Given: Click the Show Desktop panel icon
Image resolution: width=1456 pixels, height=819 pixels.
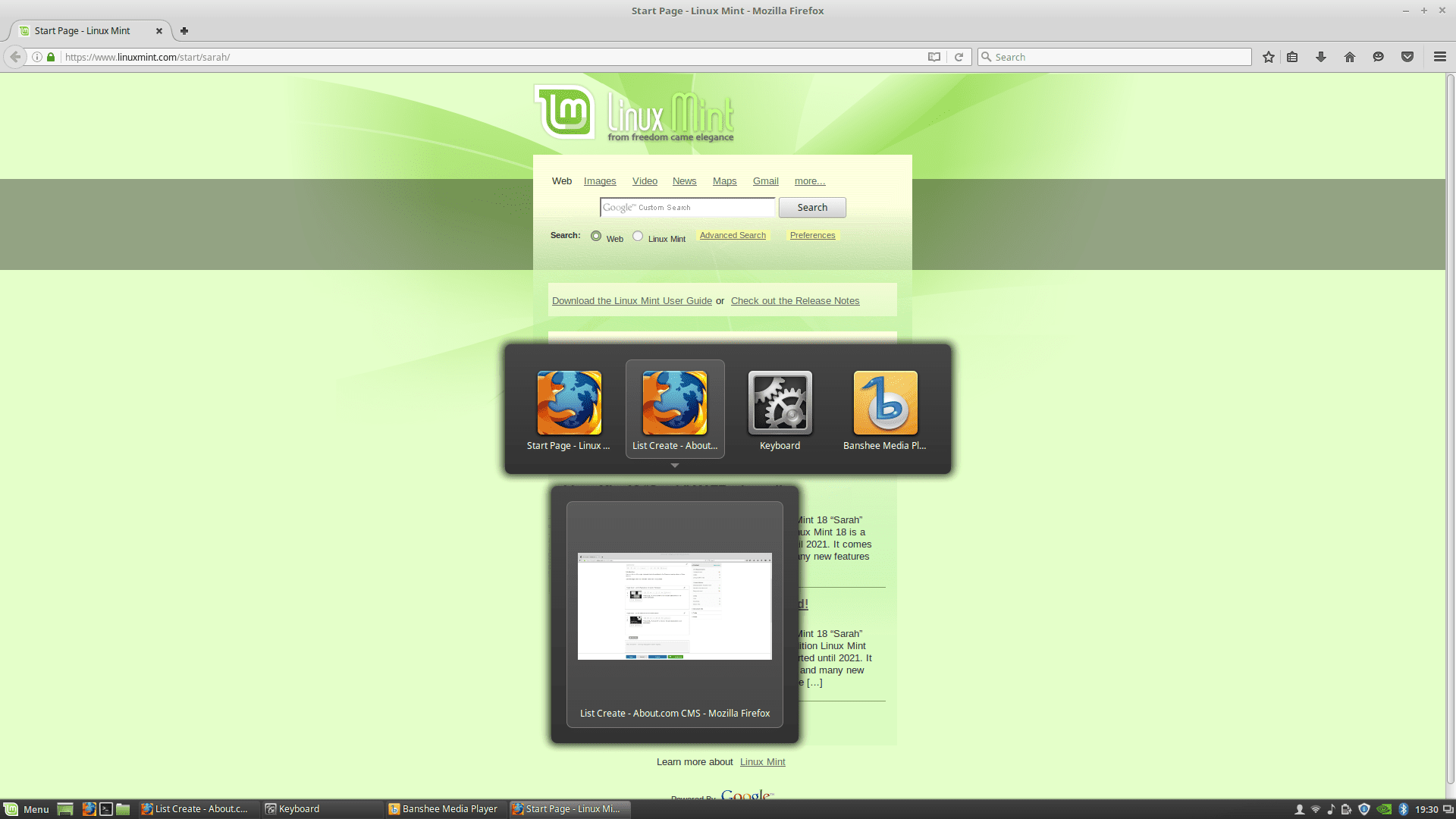Looking at the screenshot, I should coord(65,809).
